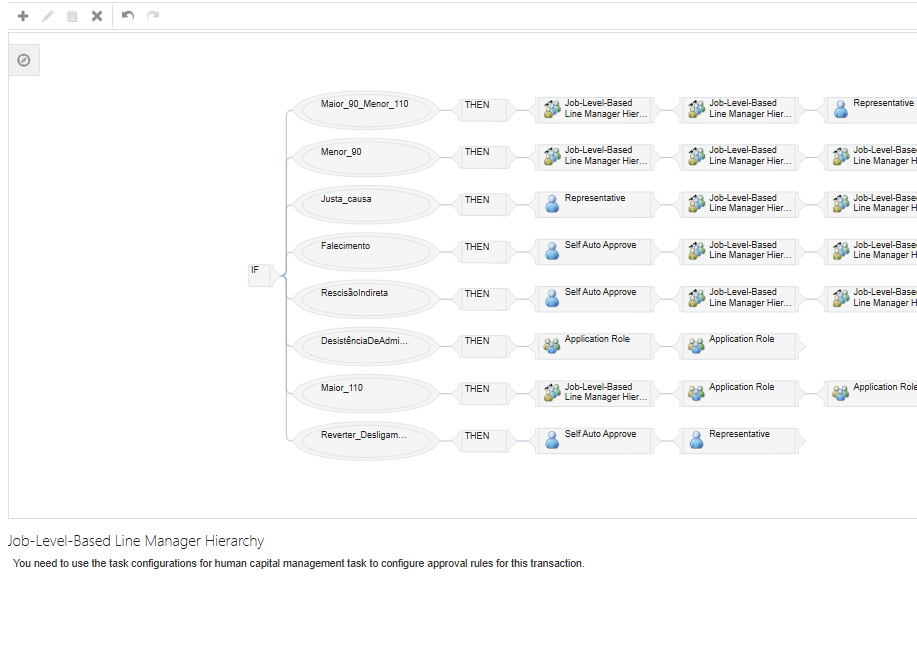Image resolution: width=917 pixels, height=656 pixels.
Task: Click the Add (+) toolbar icon to create rule
Action: coord(22,16)
